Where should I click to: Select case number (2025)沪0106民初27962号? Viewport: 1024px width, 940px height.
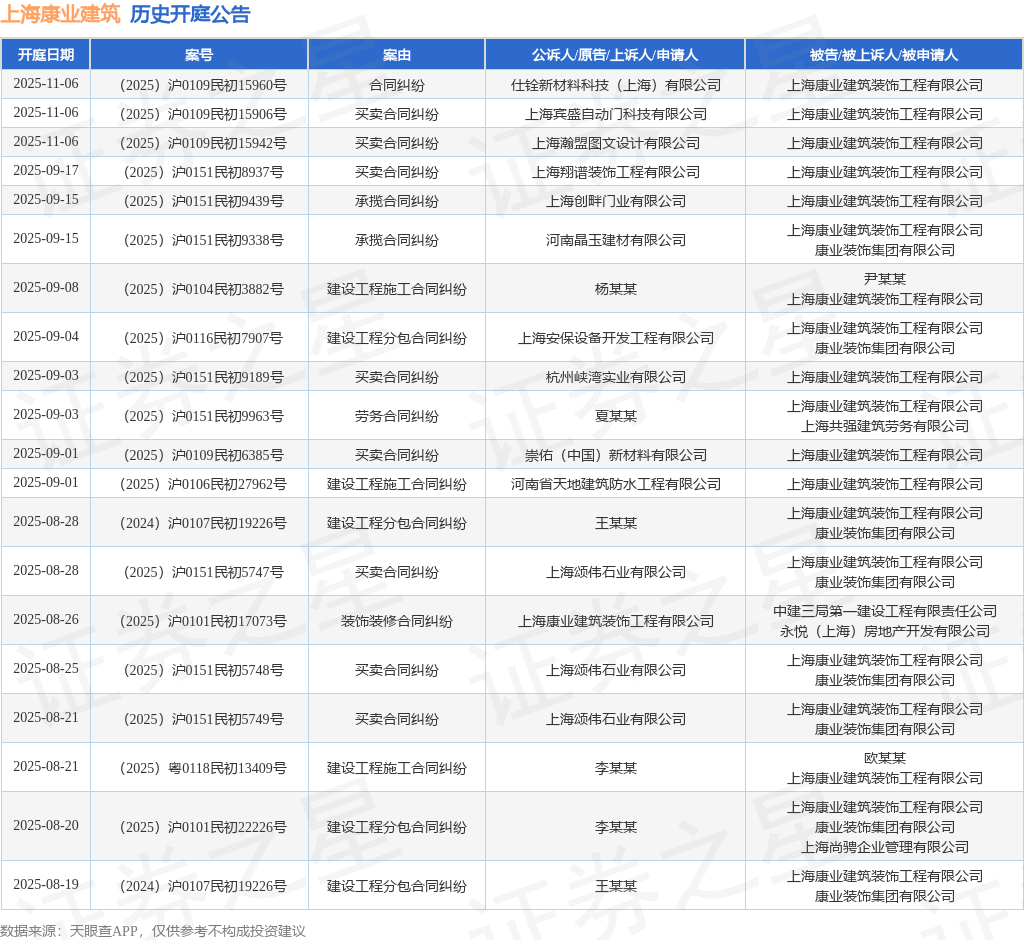[203, 484]
